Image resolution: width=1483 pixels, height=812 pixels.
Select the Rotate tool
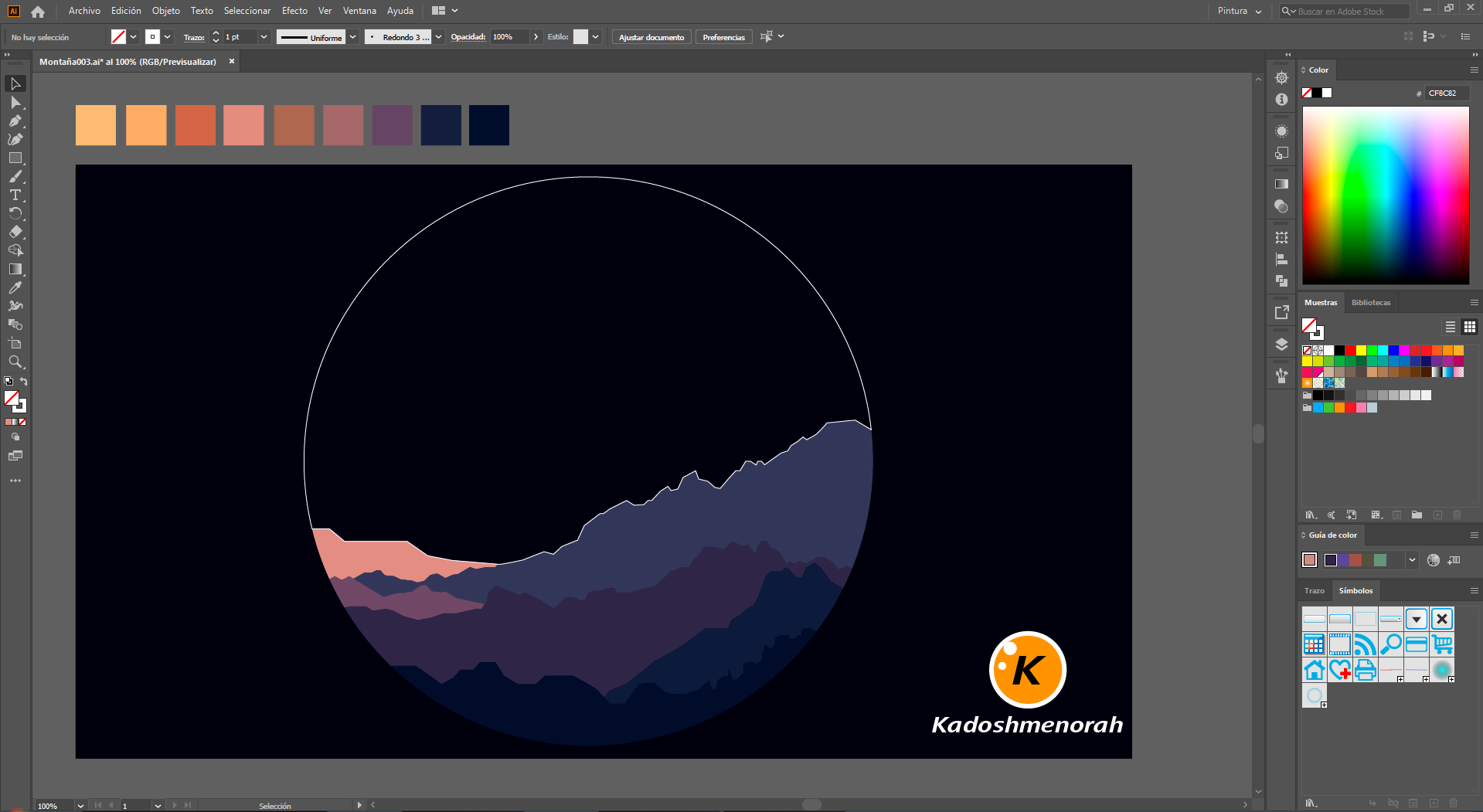point(15,213)
